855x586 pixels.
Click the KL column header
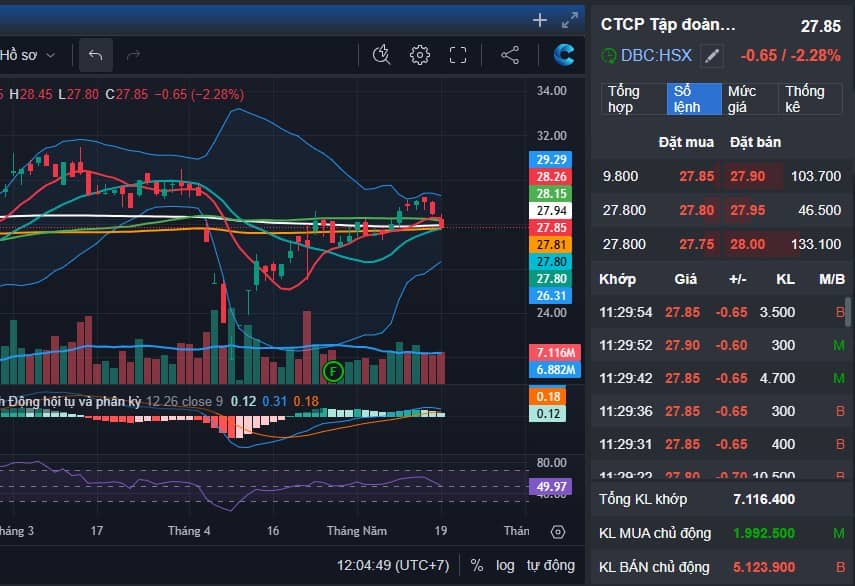point(785,279)
